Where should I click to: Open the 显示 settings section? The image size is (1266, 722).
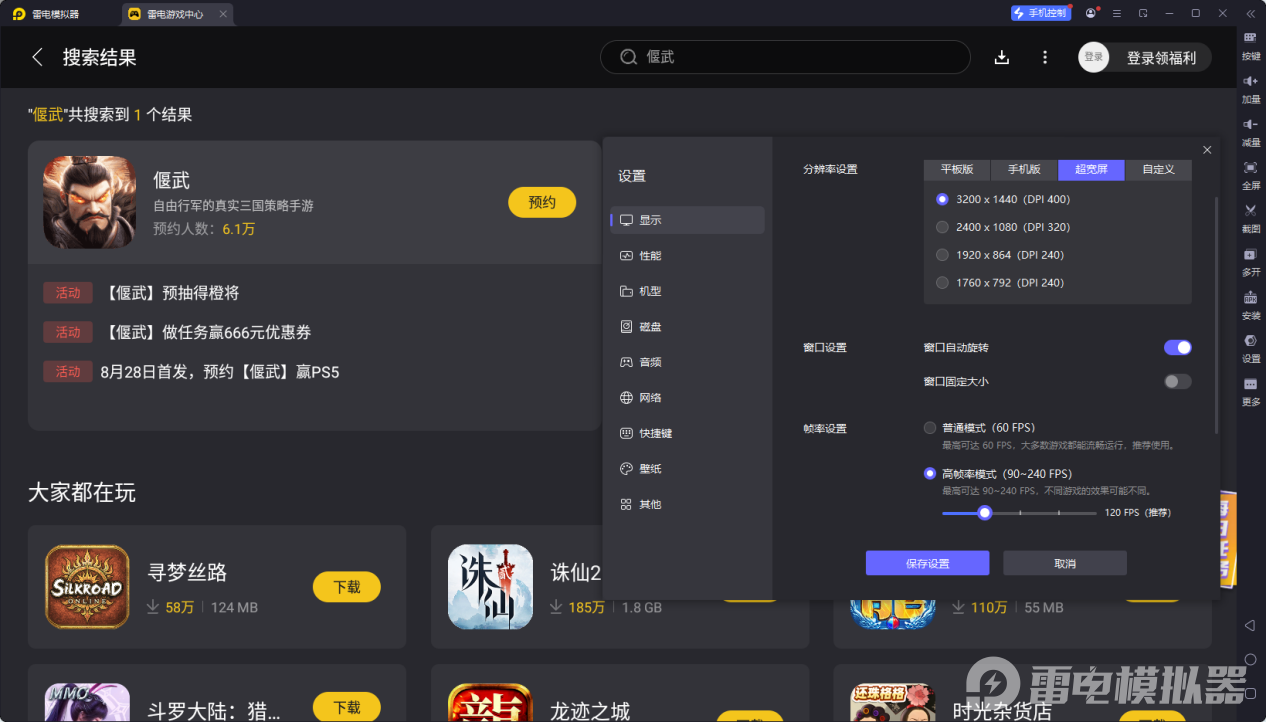(687, 220)
